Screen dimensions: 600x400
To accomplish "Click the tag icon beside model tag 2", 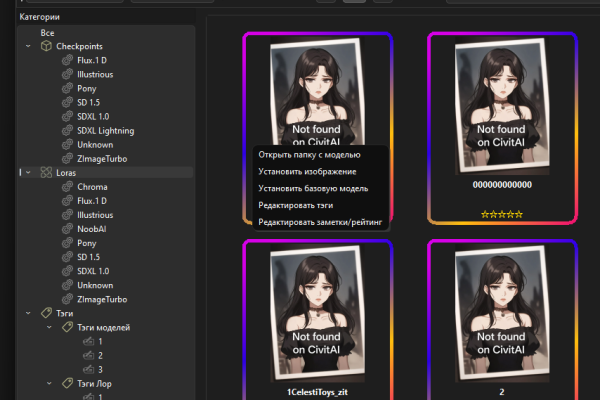I will pyautogui.click(x=88, y=355).
